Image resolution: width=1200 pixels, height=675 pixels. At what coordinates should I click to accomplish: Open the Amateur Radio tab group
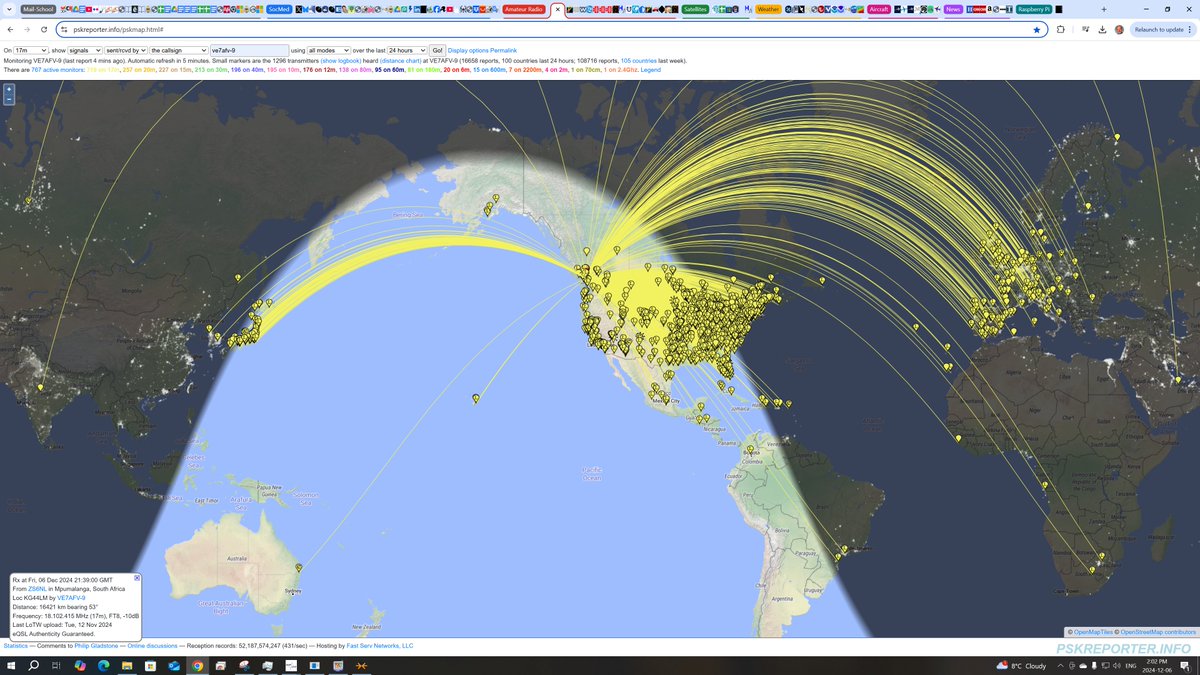[524, 9]
